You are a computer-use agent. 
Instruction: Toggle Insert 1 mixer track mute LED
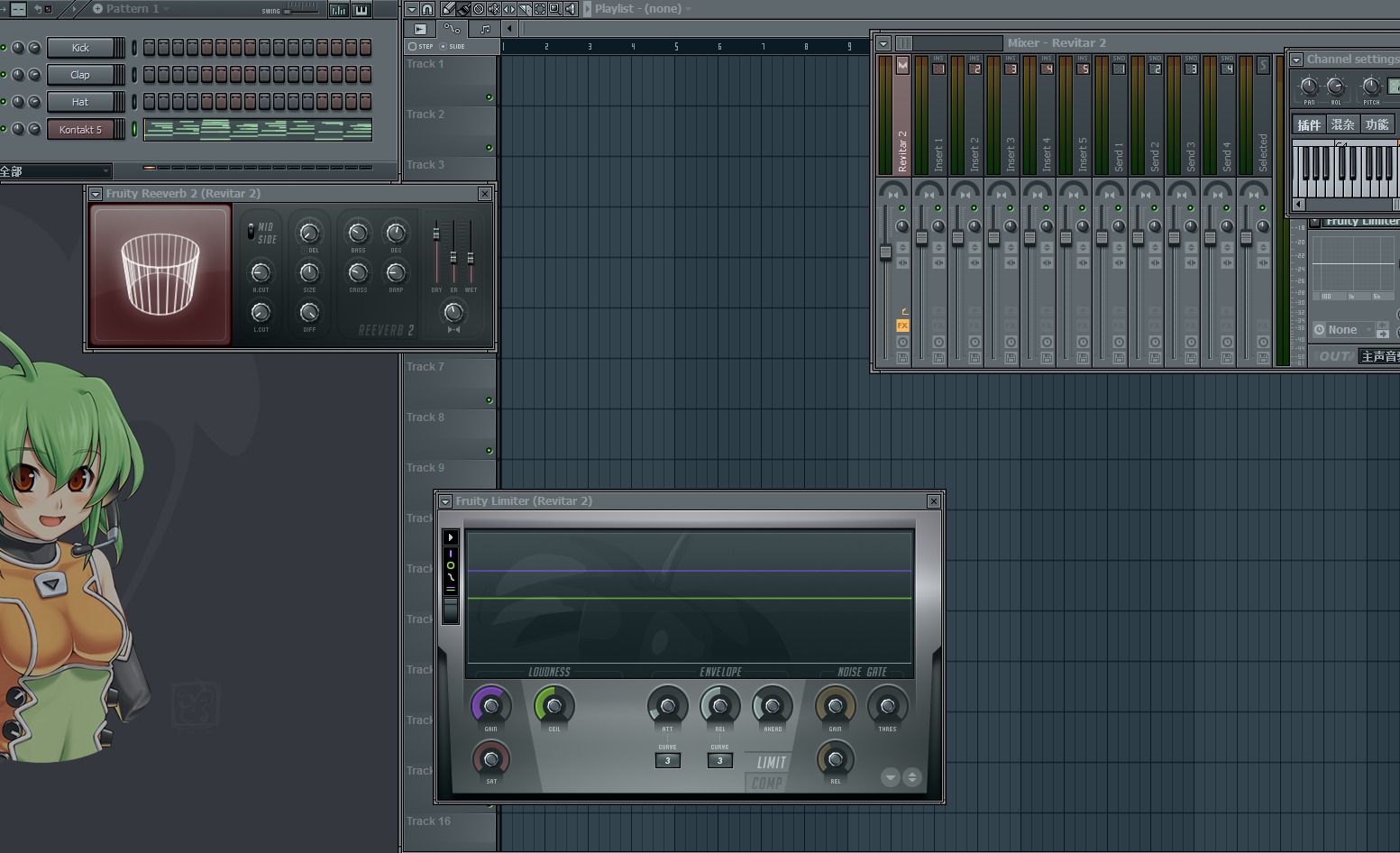point(938,208)
